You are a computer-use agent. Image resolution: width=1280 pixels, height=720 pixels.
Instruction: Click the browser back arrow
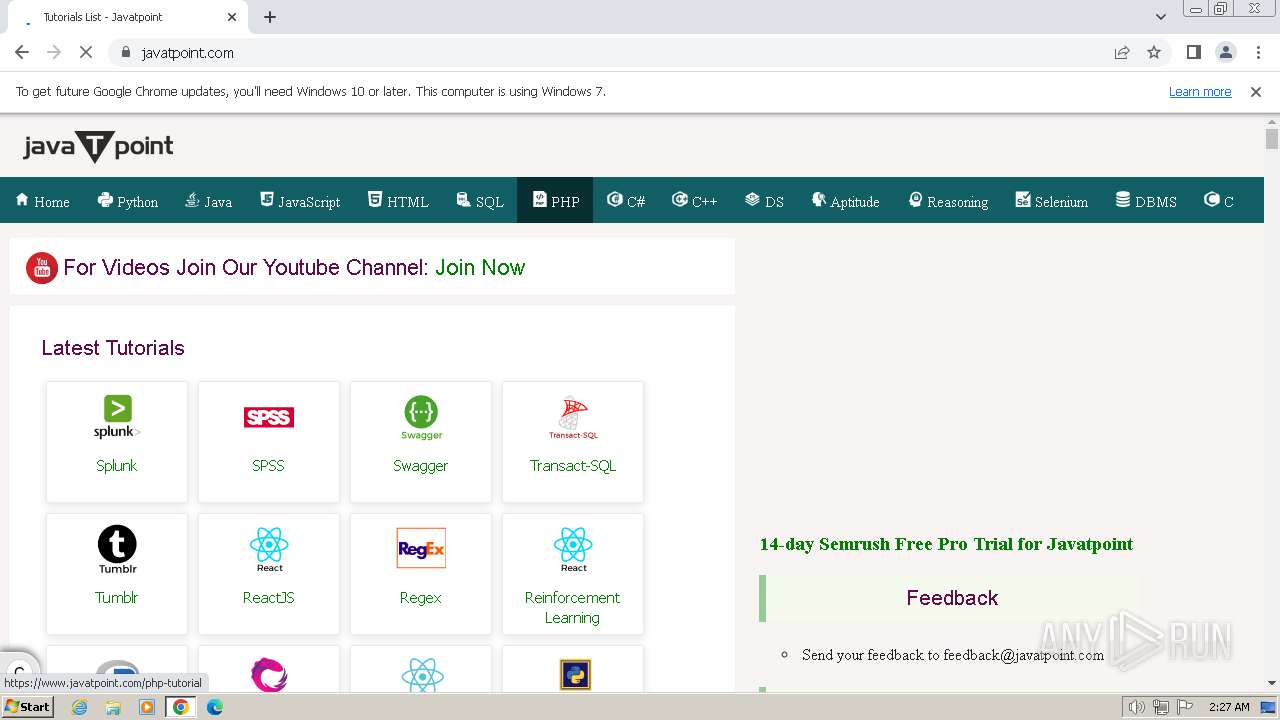[22, 52]
